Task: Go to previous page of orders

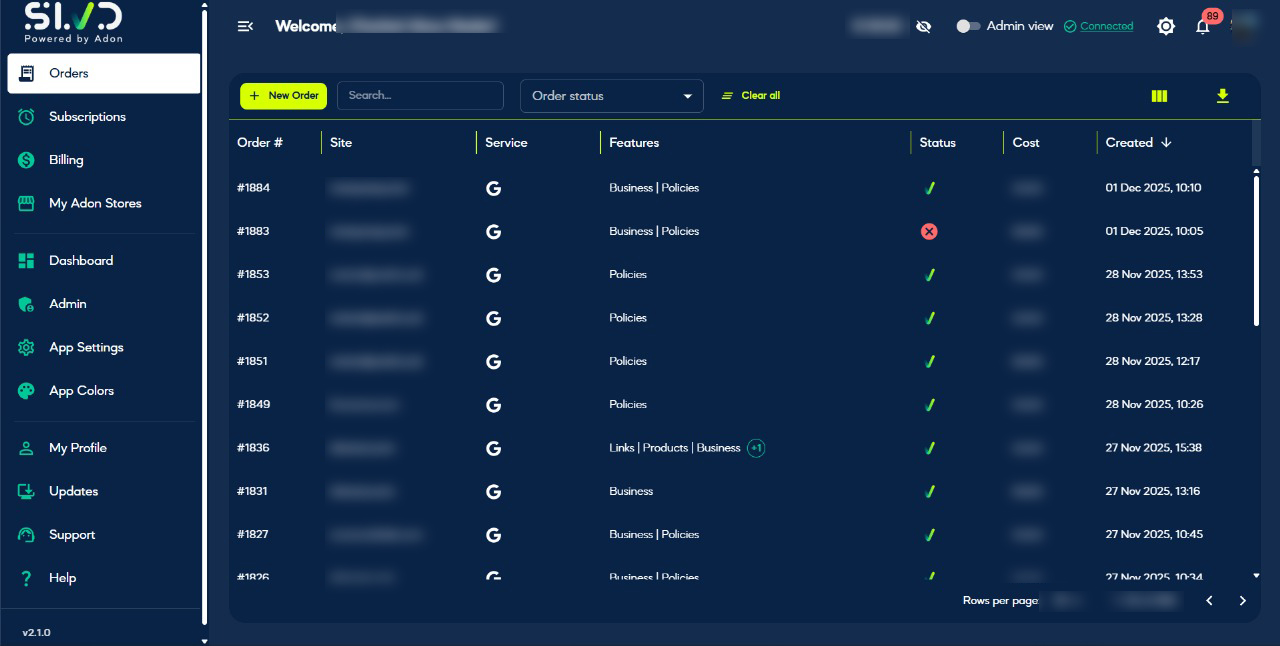Action: [1209, 601]
